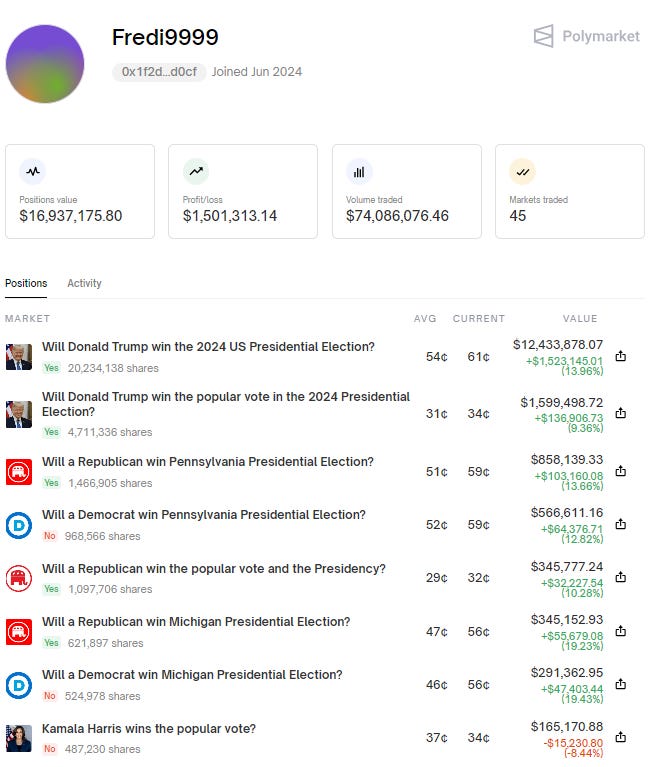Image resolution: width=653 pixels, height=767 pixels.
Task: Share the Republican Pennsylvania position
Action: click(x=621, y=471)
